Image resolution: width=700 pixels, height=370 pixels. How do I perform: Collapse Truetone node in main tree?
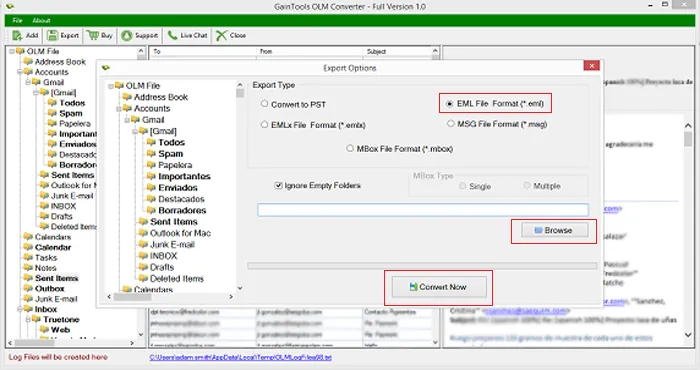[28, 320]
